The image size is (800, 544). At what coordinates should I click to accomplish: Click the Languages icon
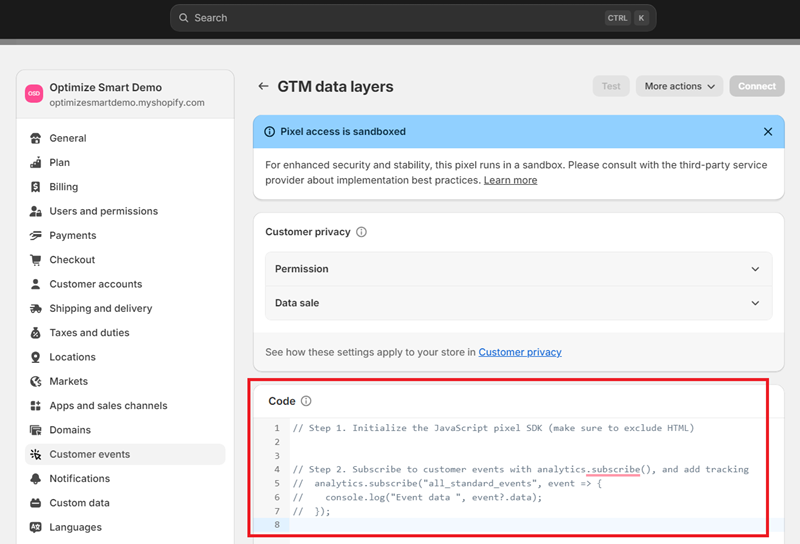tap(35, 527)
